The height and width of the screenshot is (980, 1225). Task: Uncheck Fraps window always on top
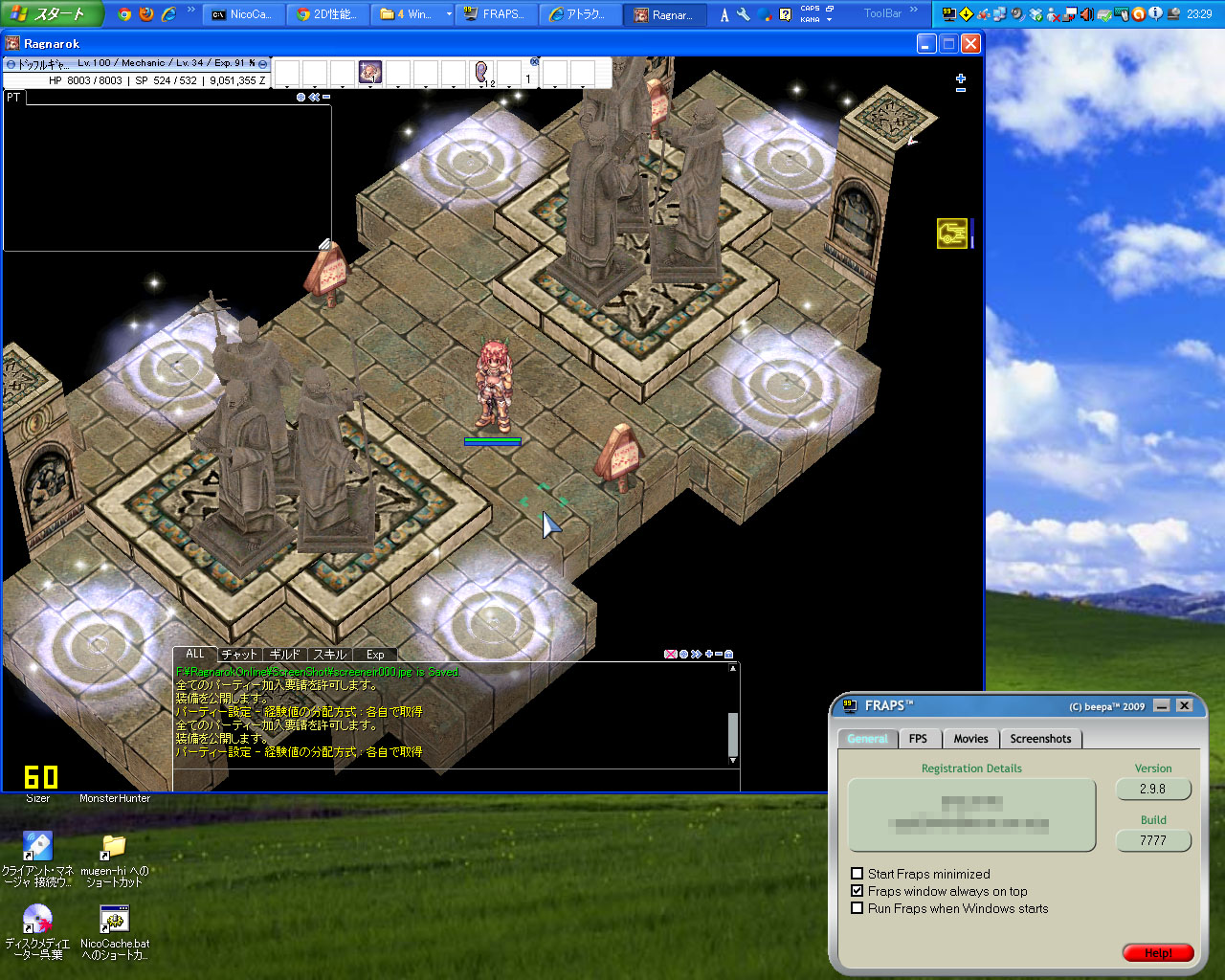pyautogui.click(x=857, y=891)
